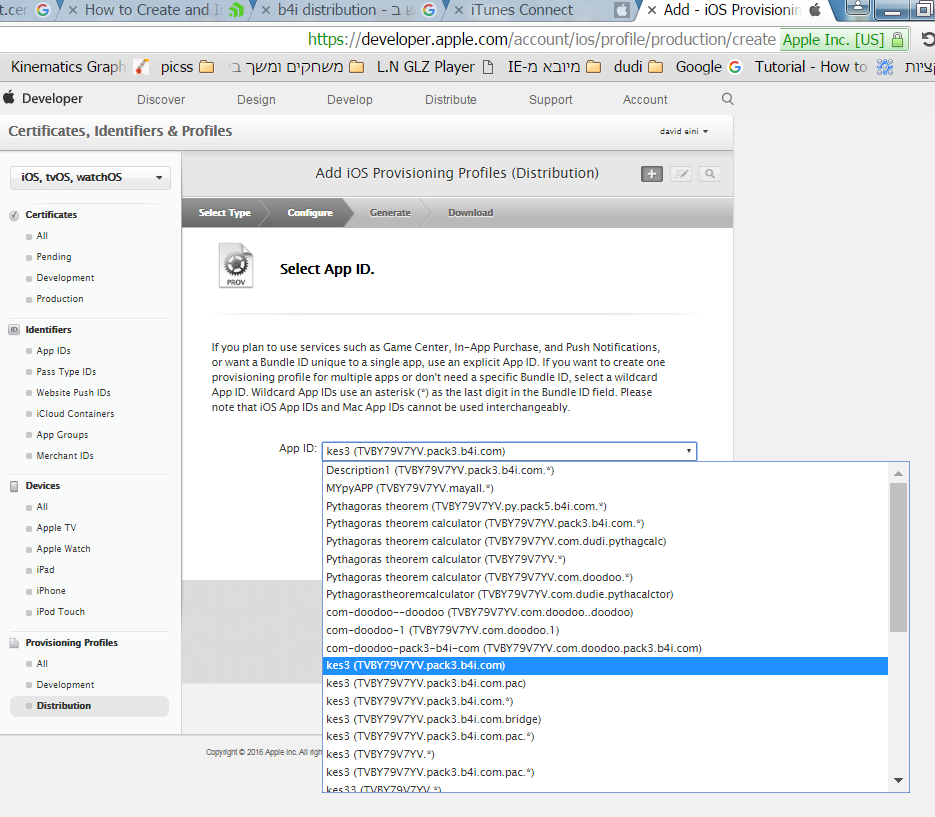Select Pythagoras theorem py.pack5.b4i.com.* option

pyautogui.click(x=605, y=506)
